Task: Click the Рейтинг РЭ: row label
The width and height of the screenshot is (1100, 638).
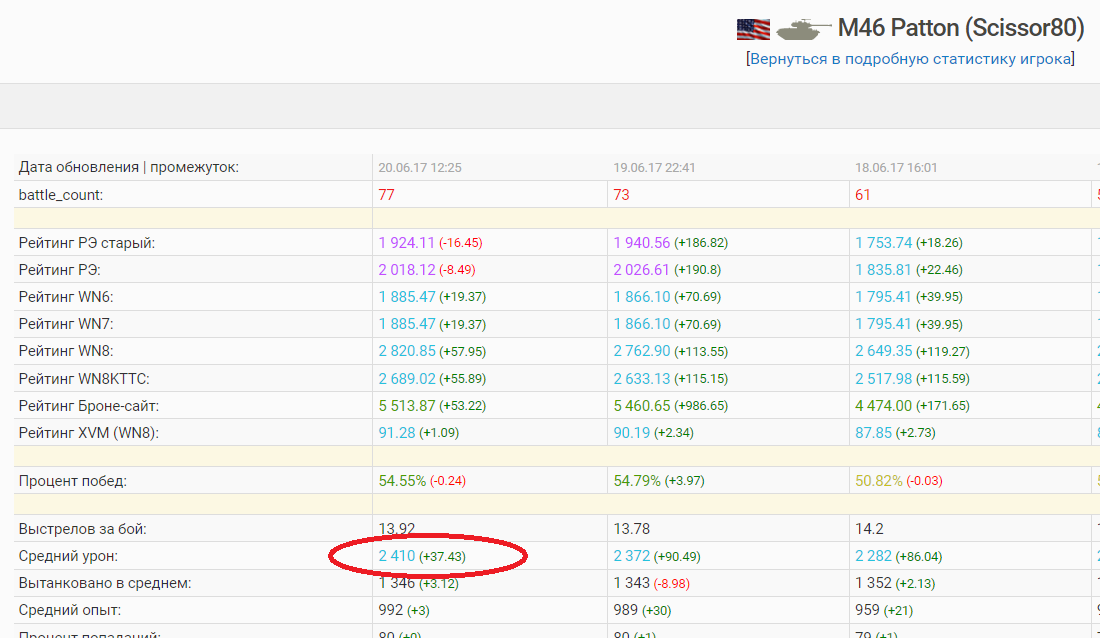Action: click(x=60, y=270)
